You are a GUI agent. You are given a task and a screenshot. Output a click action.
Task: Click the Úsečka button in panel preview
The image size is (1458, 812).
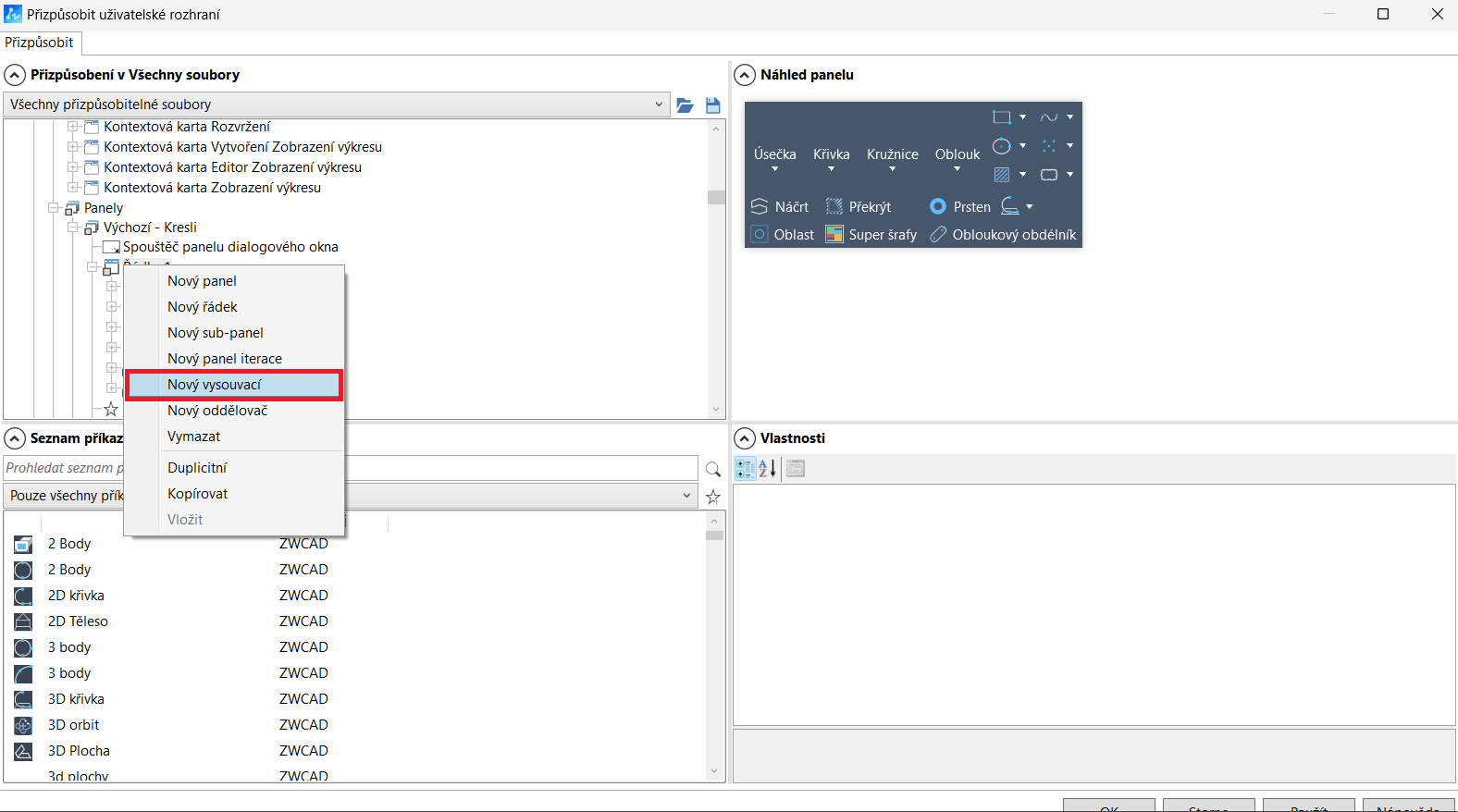(774, 154)
